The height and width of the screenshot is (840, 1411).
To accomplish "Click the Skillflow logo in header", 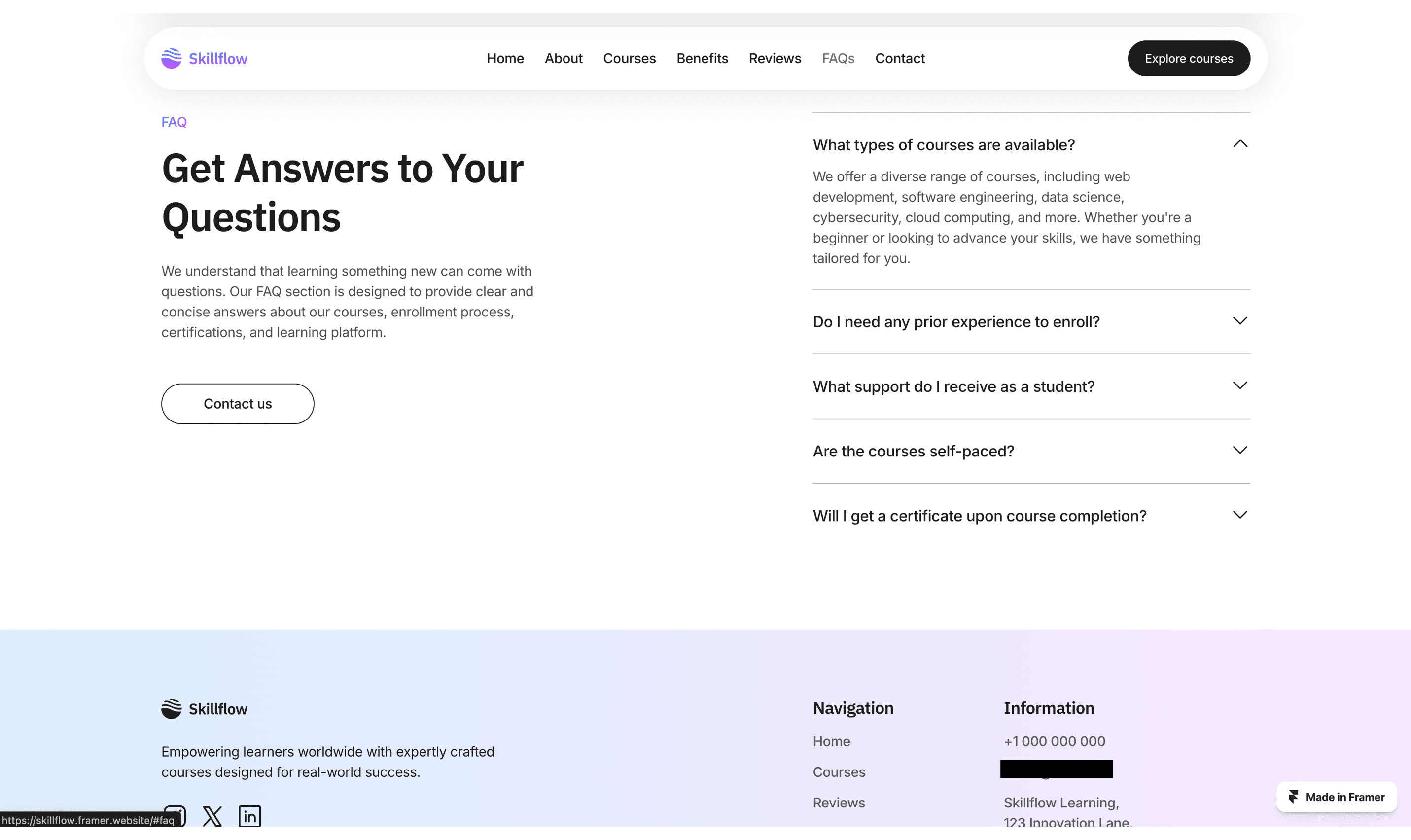I will point(204,58).
